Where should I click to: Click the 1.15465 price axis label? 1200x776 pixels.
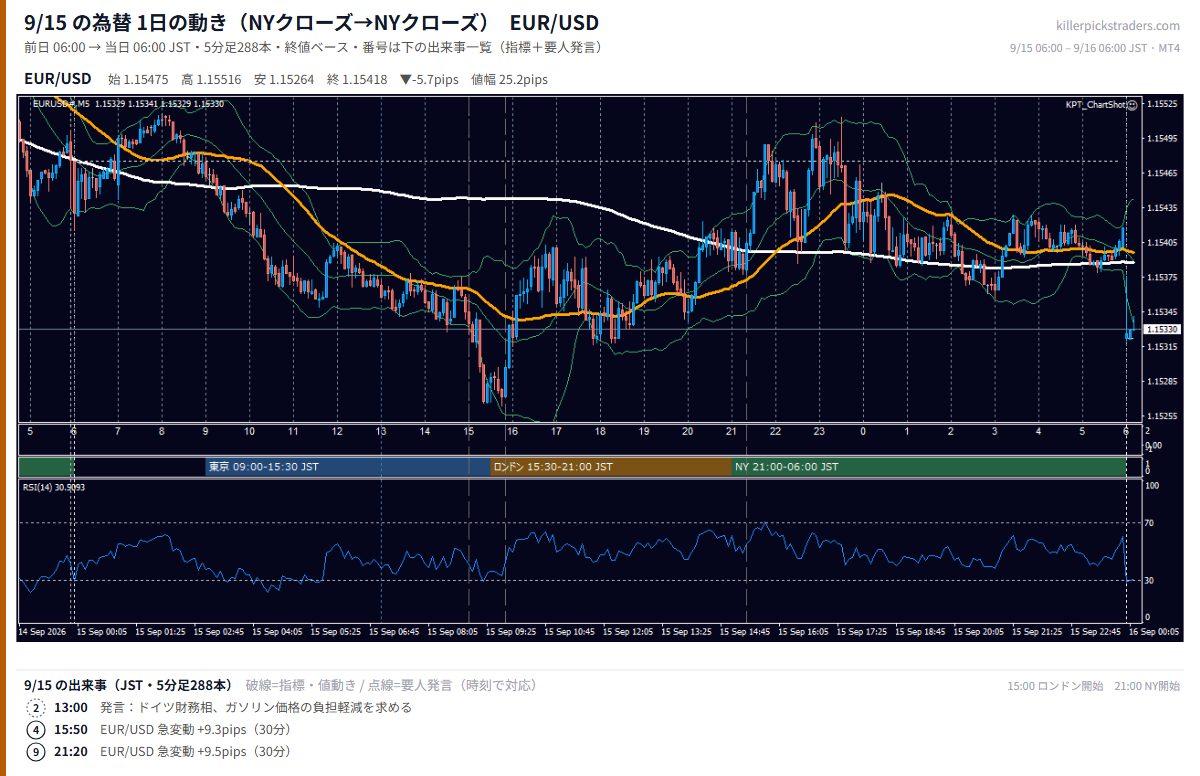pyautogui.click(x=1162, y=173)
